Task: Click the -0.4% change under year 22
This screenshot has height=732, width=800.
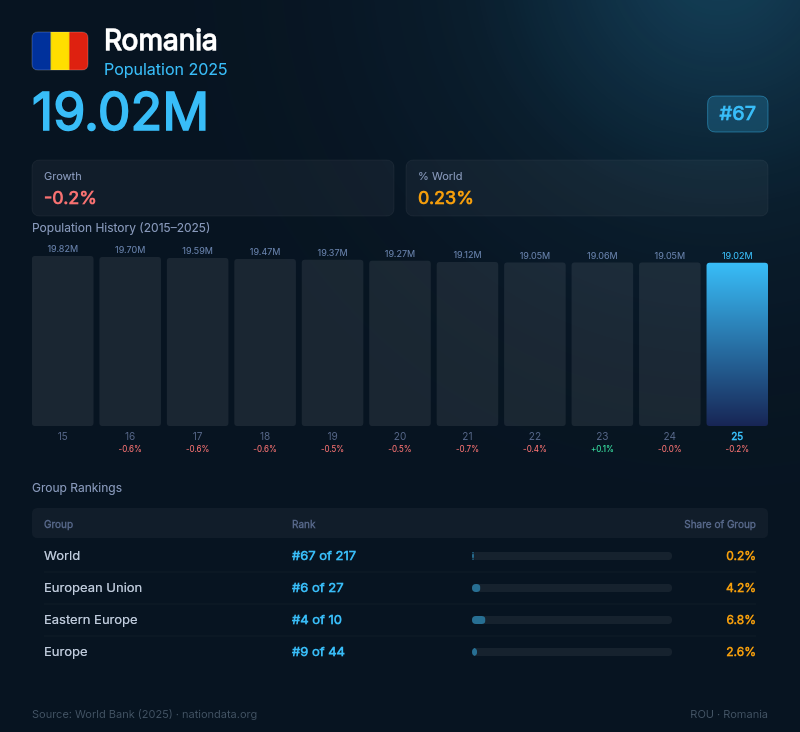Action: [535, 449]
